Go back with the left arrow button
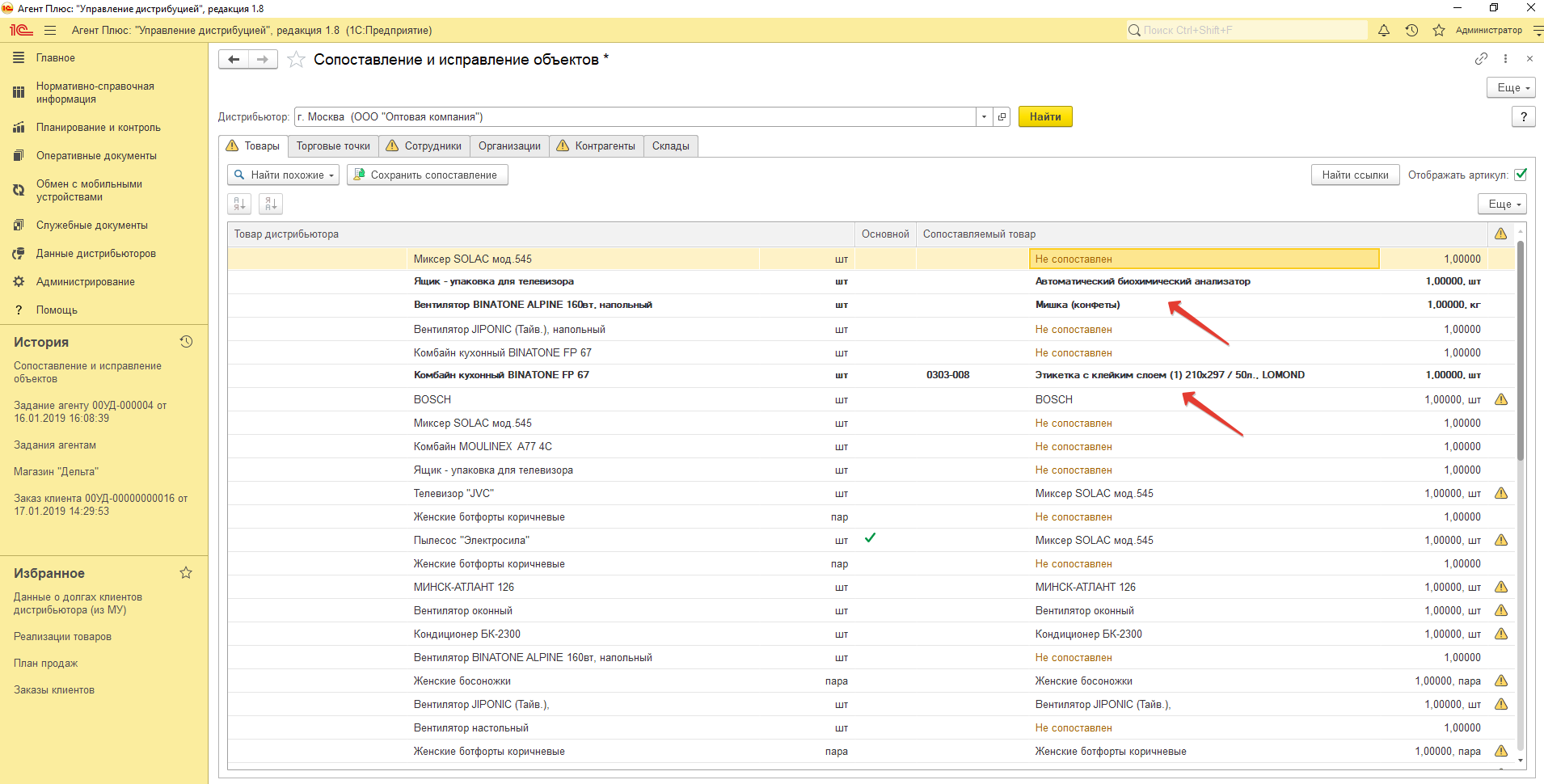The width and height of the screenshot is (1544, 784). [x=234, y=59]
